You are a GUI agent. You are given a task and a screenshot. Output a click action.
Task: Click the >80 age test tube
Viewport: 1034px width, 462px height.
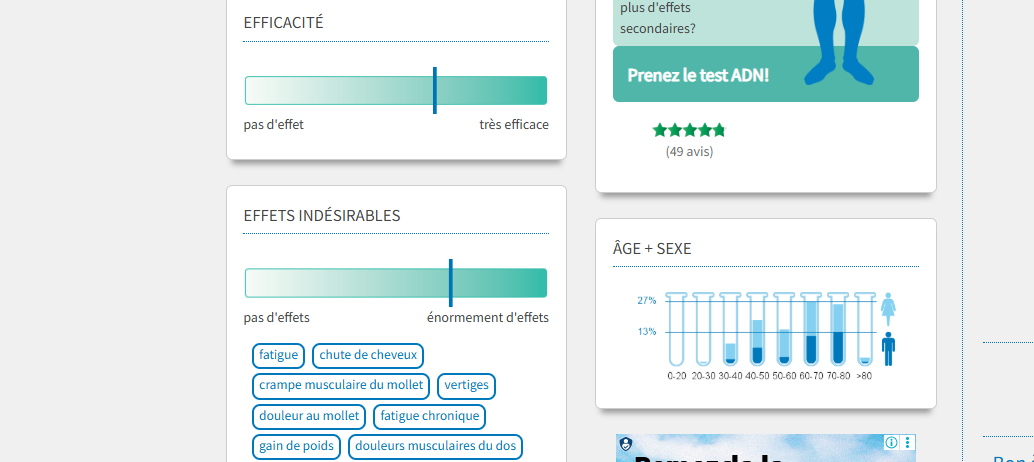coord(865,329)
